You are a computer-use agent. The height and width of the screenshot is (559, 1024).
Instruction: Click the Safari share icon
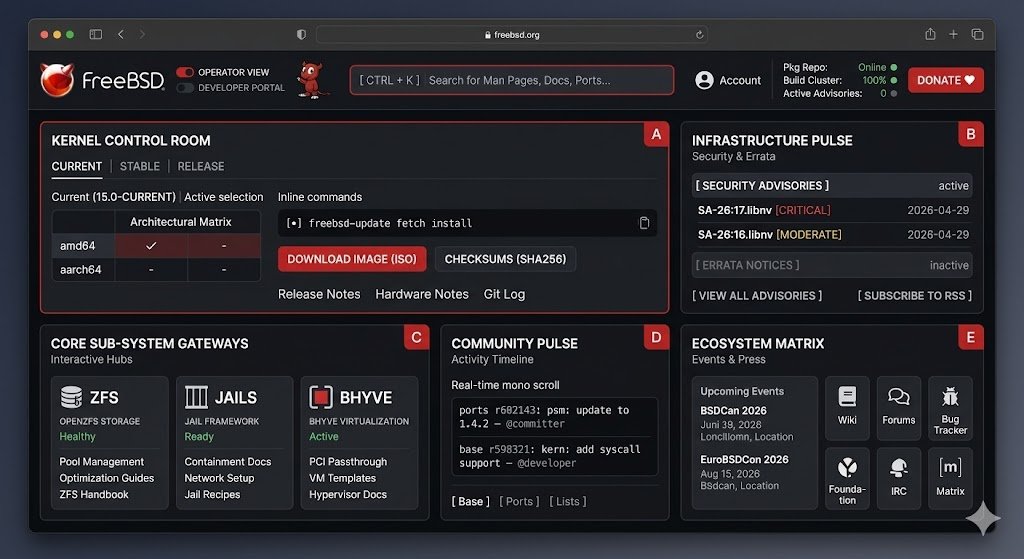[930, 34]
